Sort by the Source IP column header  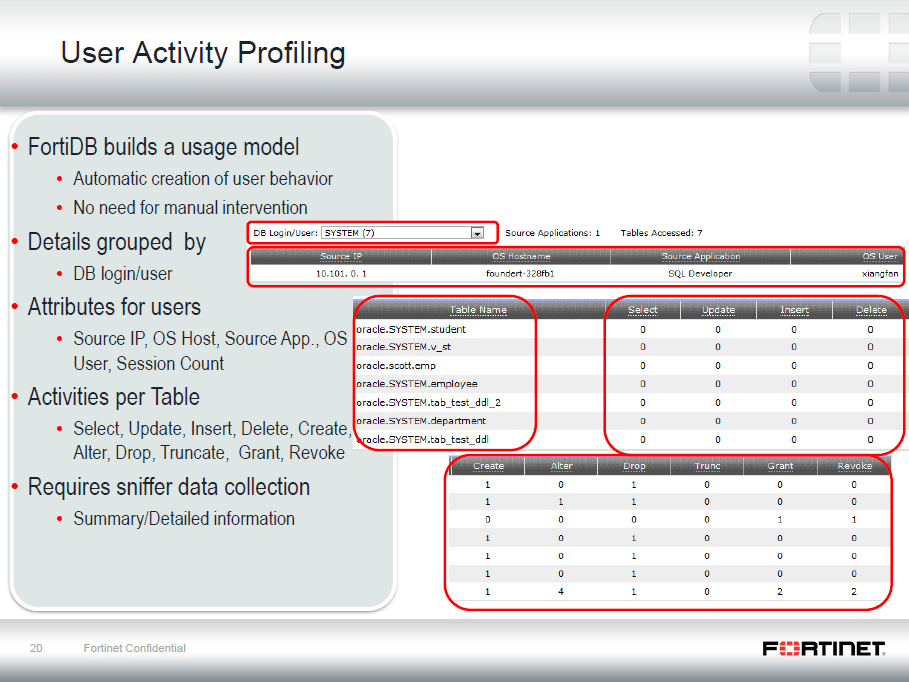[x=341, y=256]
